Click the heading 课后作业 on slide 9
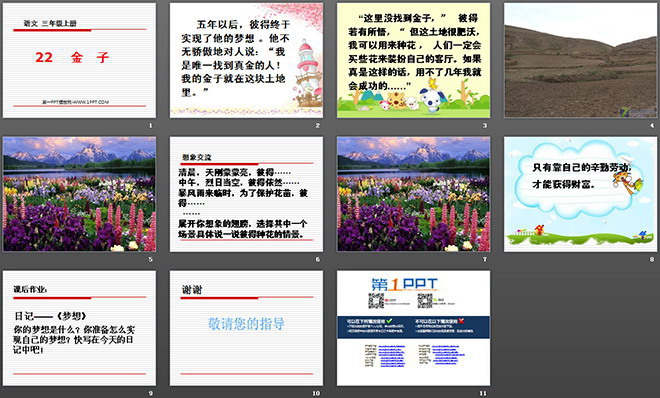This screenshot has height=398, width=660. tap(30, 289)
